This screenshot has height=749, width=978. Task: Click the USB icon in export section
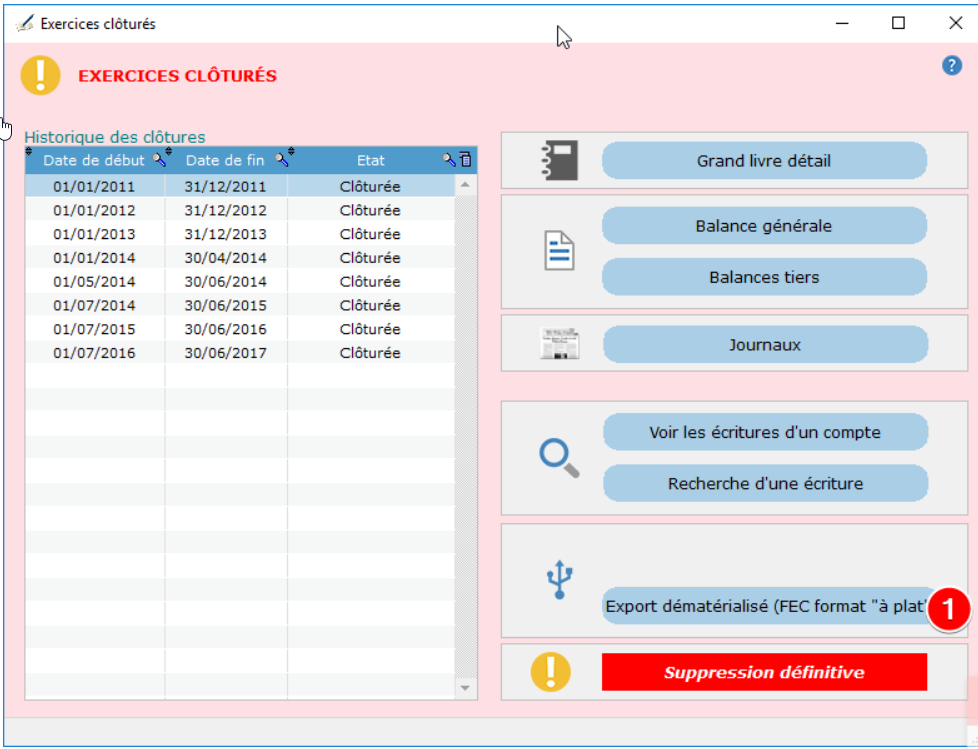point(560,580)
